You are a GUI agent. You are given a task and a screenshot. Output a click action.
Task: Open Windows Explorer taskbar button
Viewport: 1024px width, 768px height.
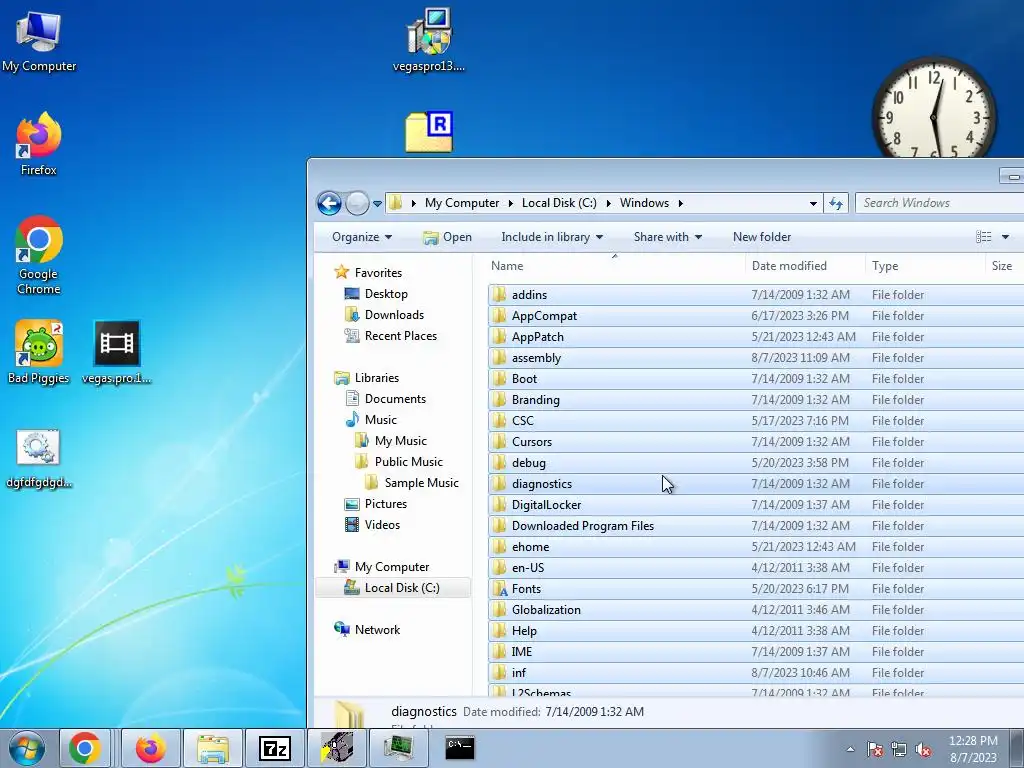coord(213,748)
